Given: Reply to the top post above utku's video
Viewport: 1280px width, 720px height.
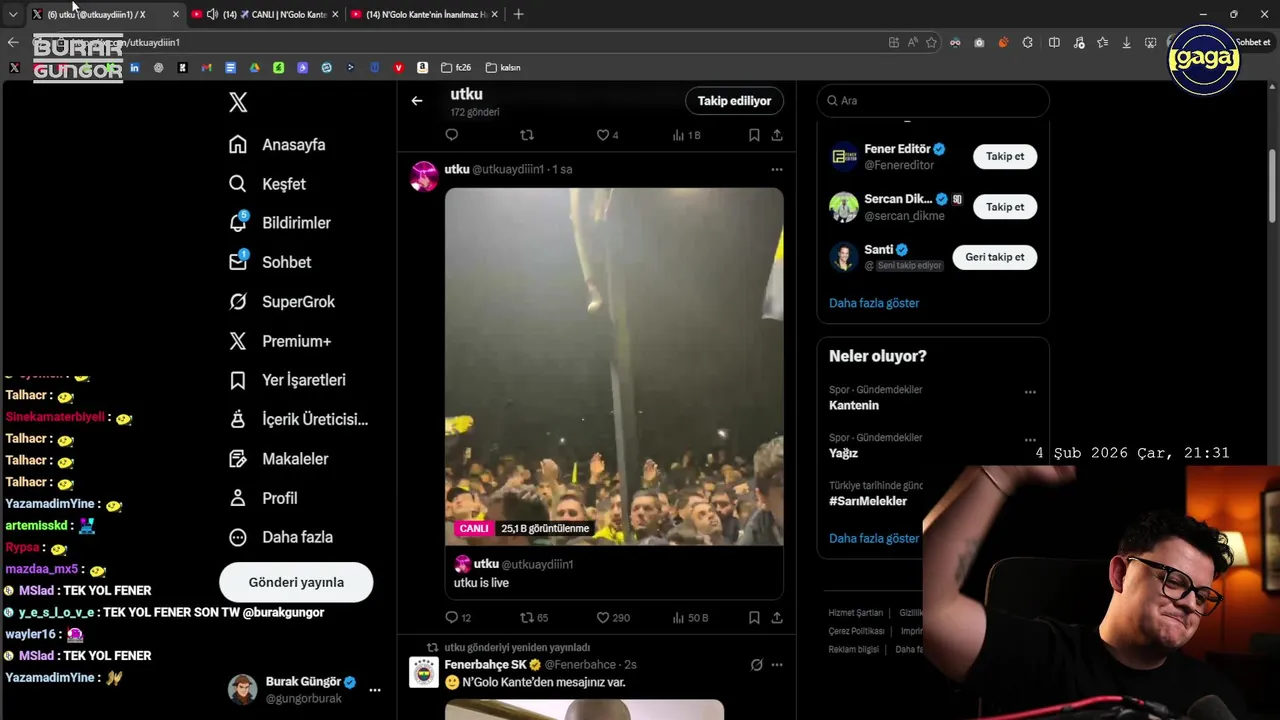Looking at the screenshot, I should point(452,135).
